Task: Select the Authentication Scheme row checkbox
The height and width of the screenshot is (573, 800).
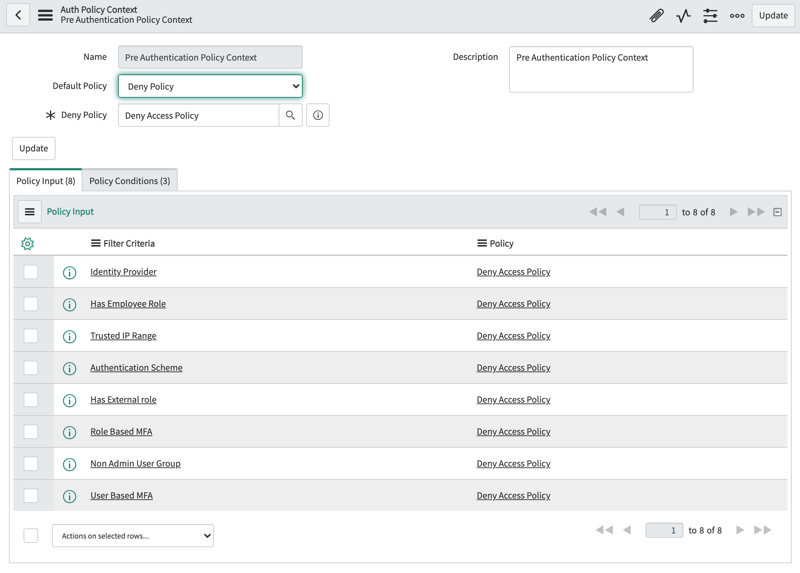Action: tap(31, 368)
